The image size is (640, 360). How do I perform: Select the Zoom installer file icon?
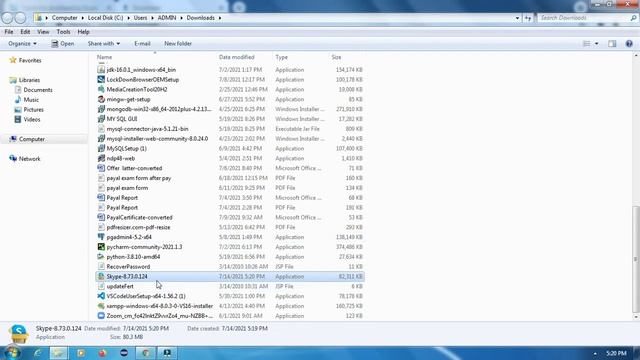tap(101, 316)
